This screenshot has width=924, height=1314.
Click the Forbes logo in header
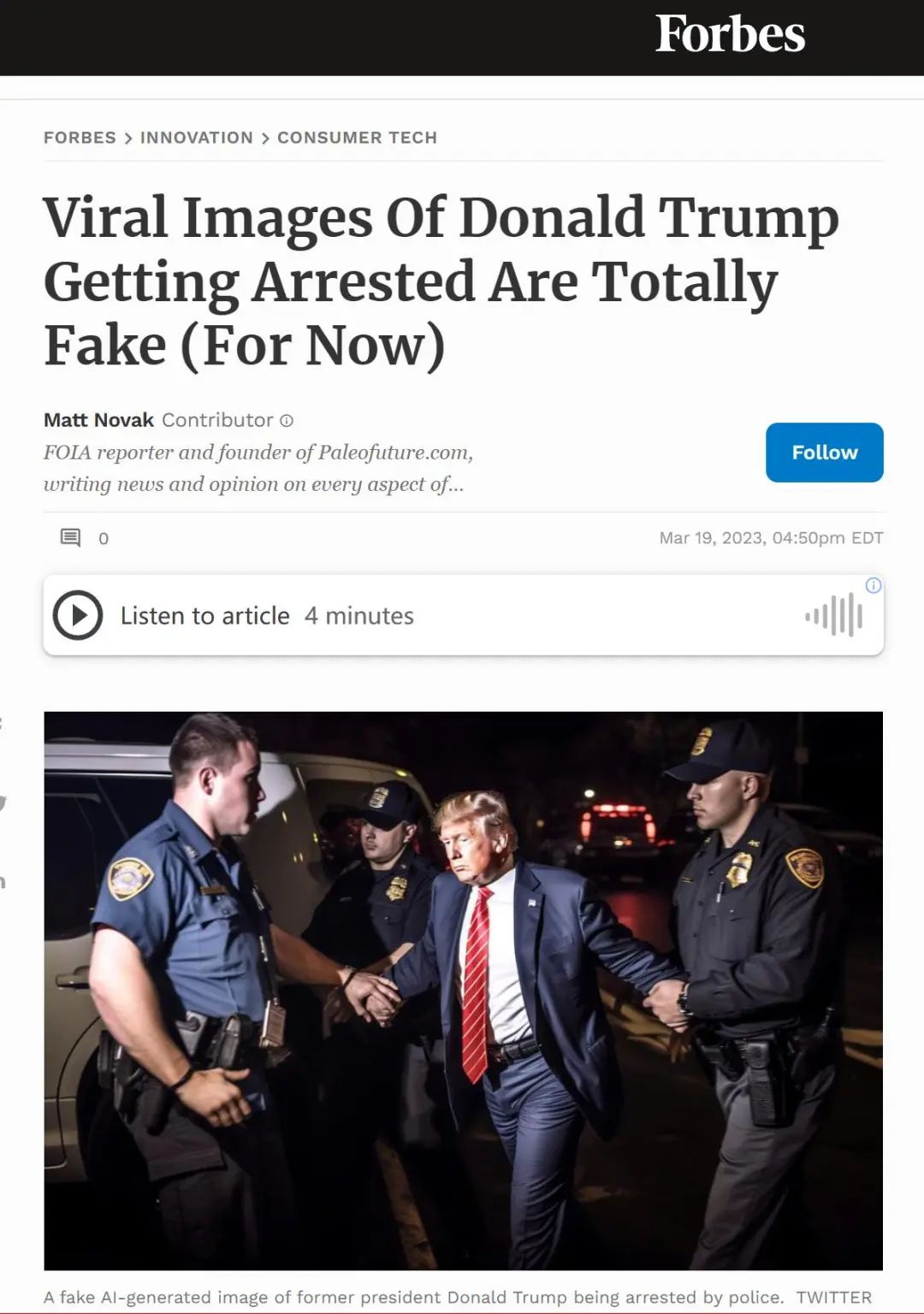(730, 34)
